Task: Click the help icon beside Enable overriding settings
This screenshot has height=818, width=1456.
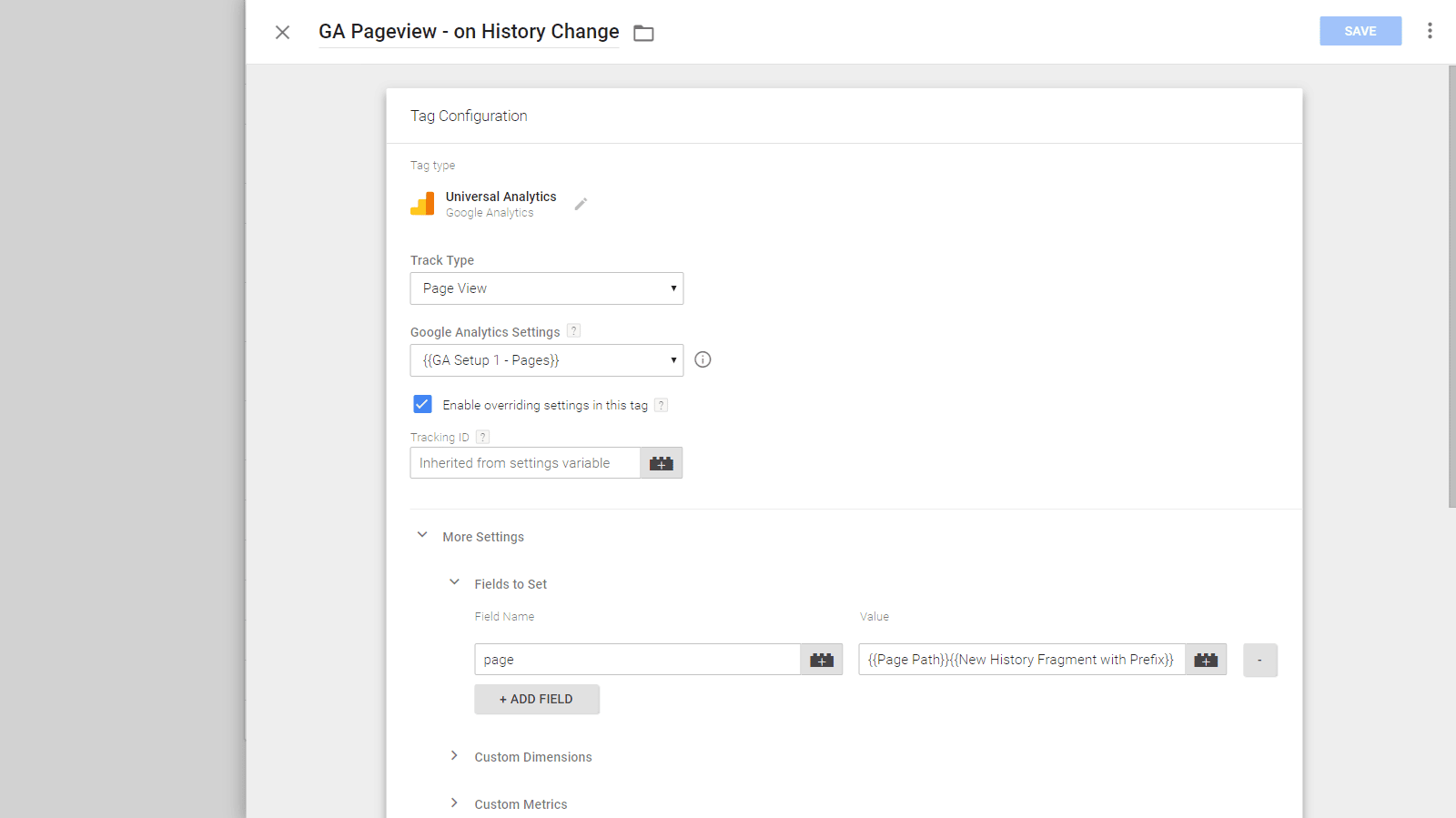Action: coord(662,405)
